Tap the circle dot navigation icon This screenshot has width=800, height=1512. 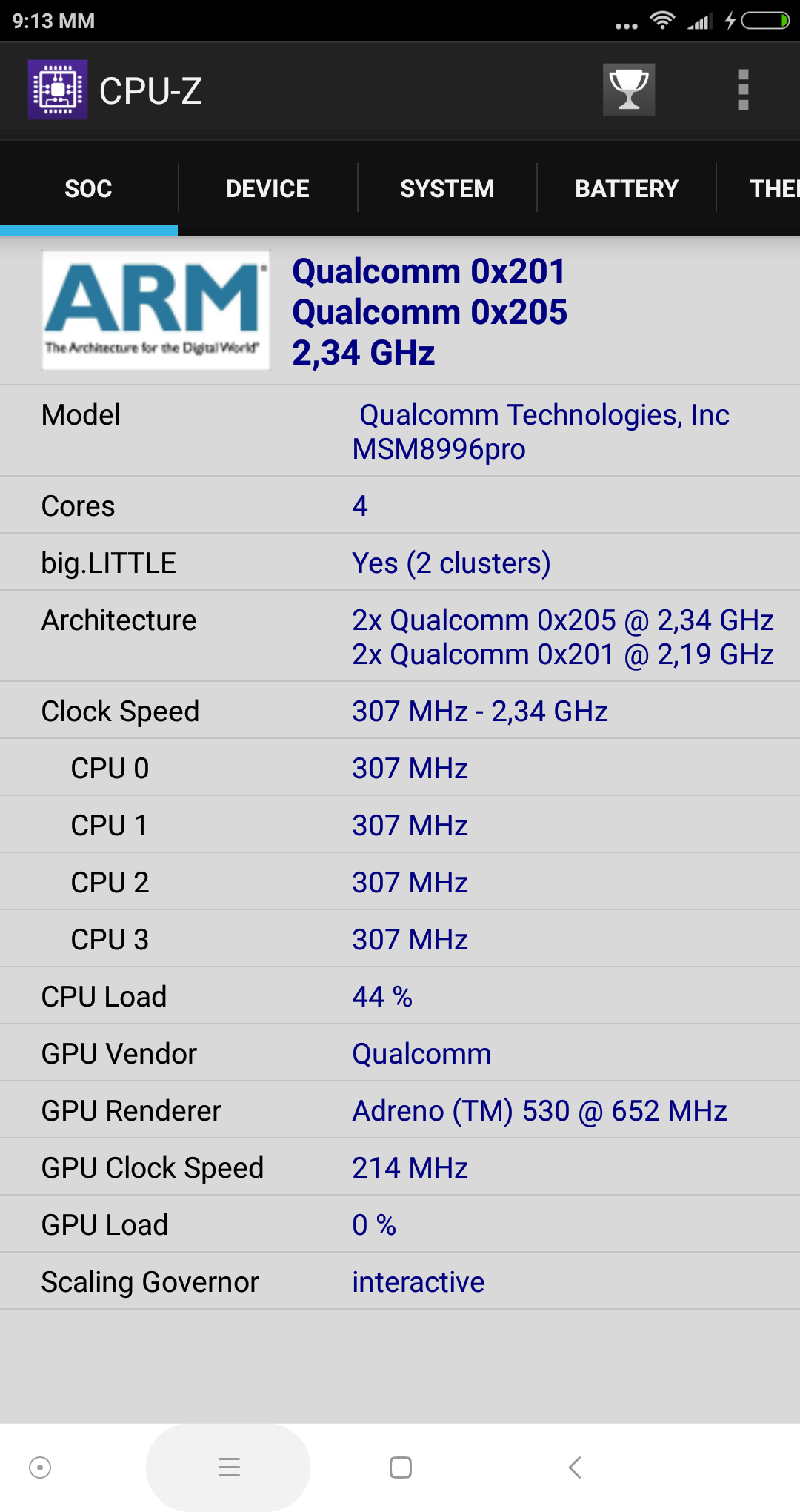[x=40, y=1467]
